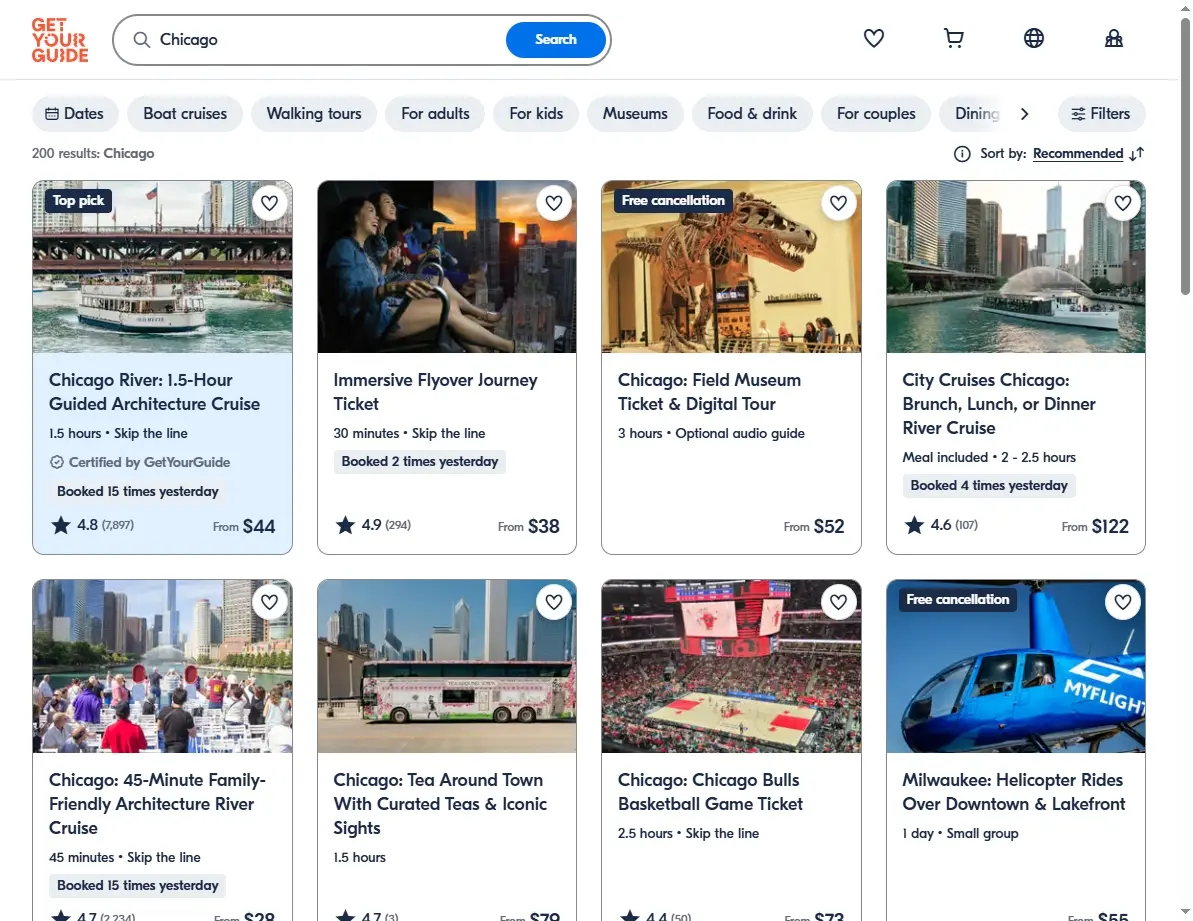Screen dimensions: 1193x921
Task: Click the Top pick badge
Action: [78, 201]
